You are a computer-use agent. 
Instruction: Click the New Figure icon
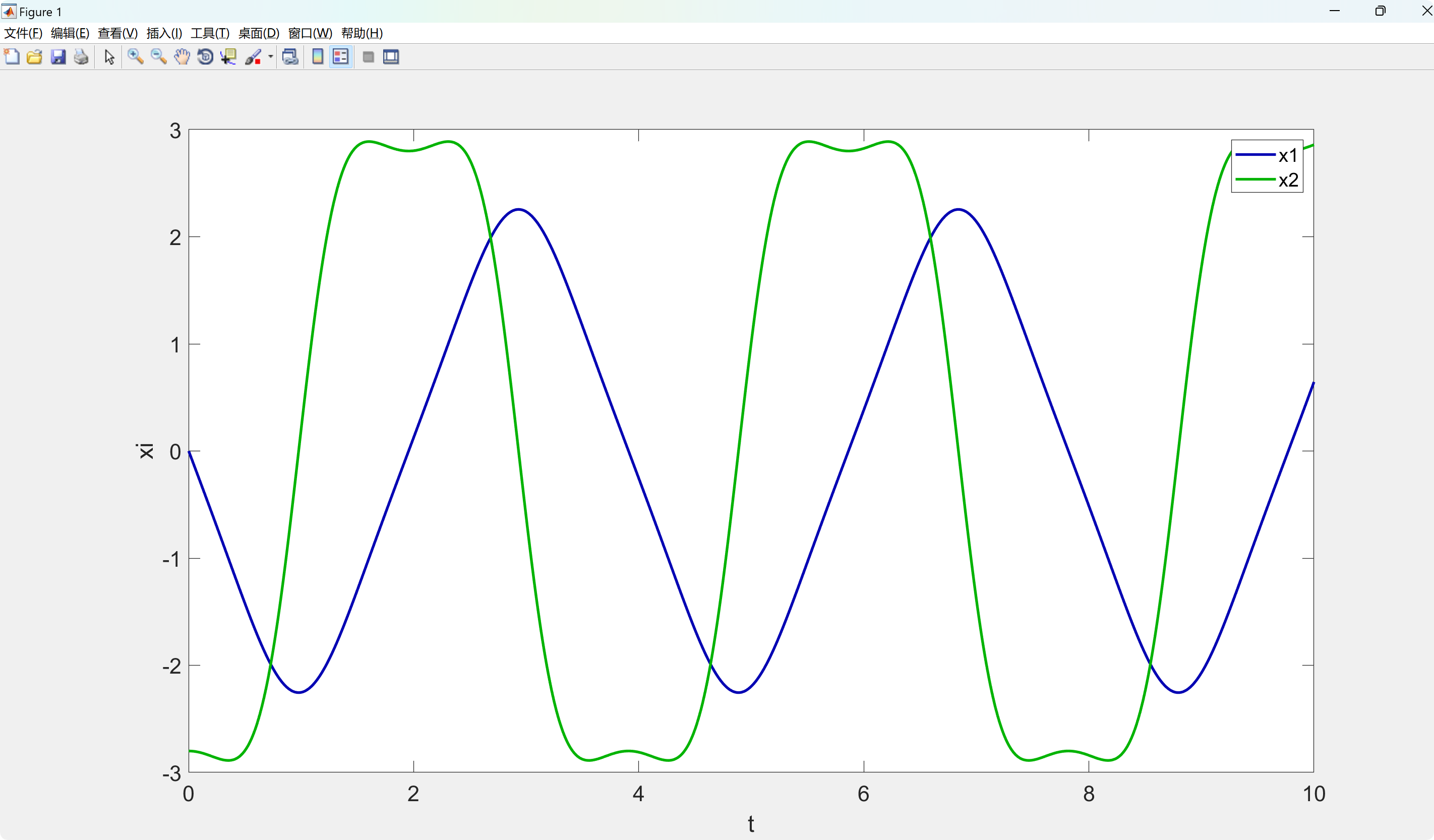[12, 57]
